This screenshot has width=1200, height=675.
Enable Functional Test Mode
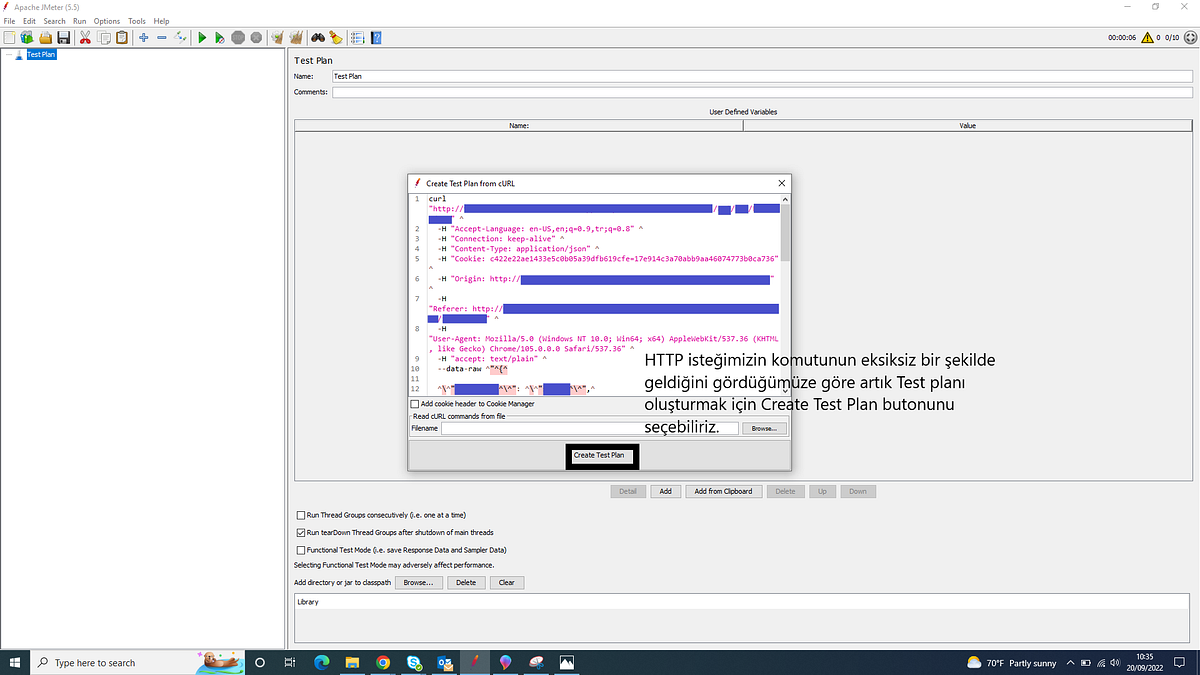coord(301,550)
